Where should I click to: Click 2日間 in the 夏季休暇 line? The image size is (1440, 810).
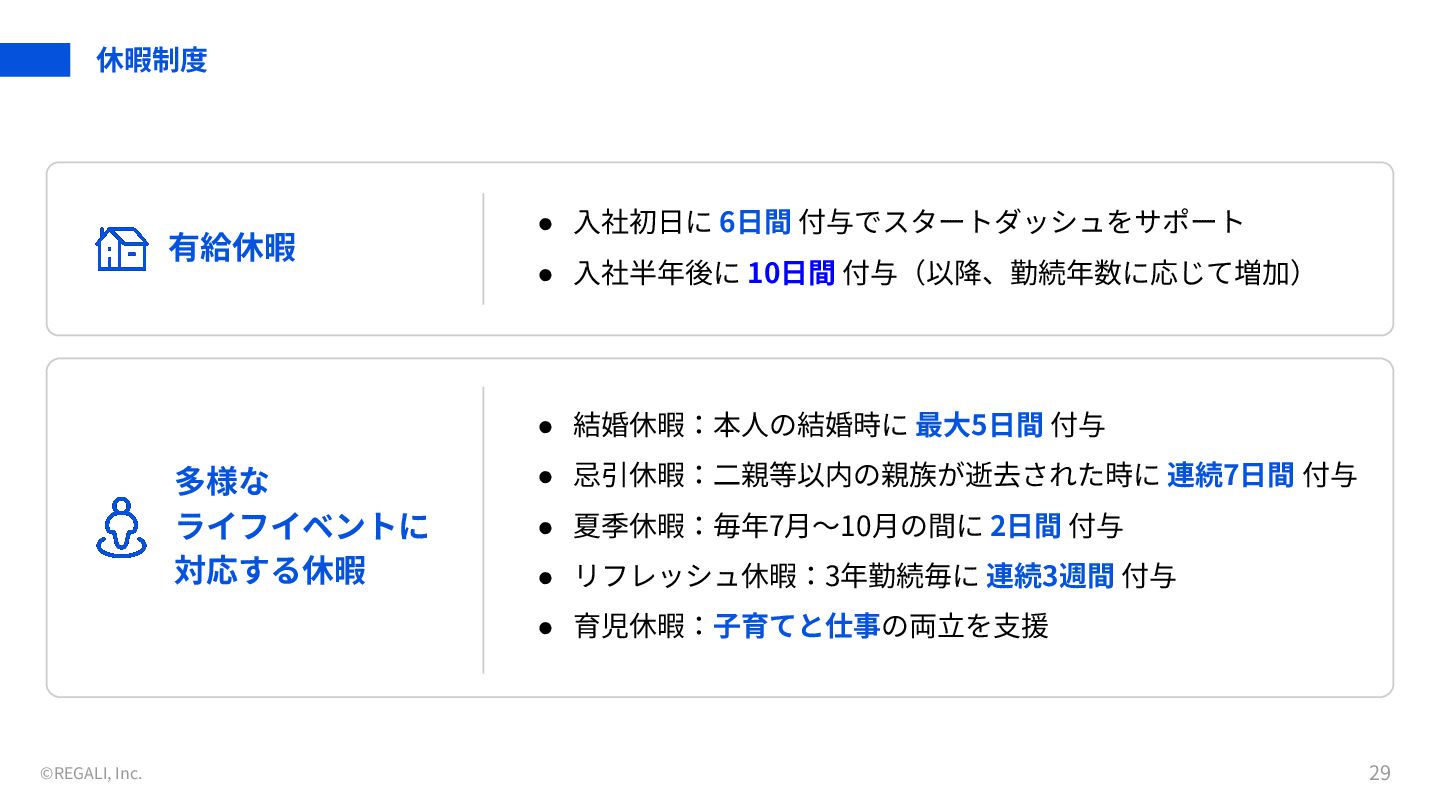point(1025,525)
